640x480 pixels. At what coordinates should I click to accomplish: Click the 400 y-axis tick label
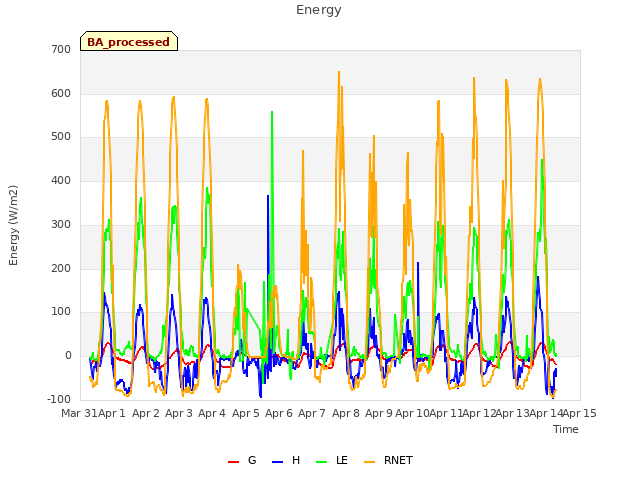[x=61, y=180]
